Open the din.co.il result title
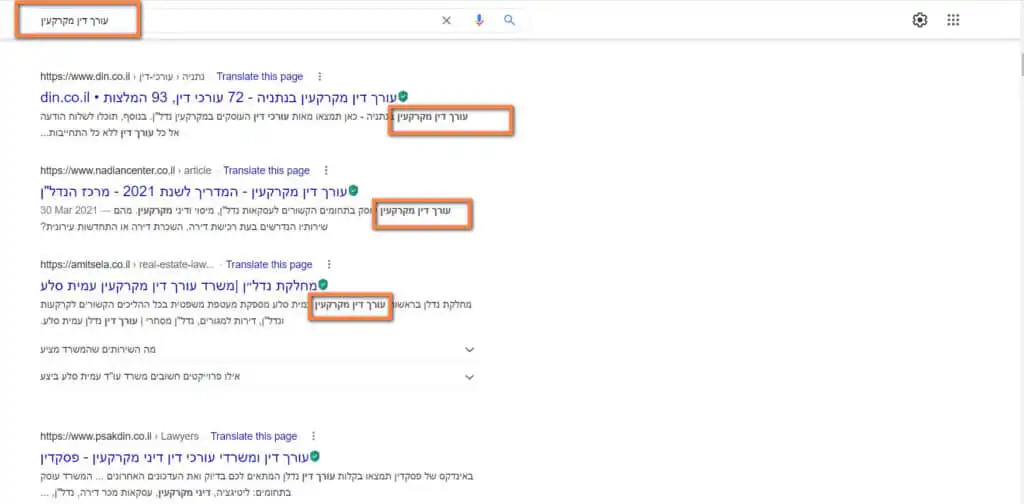 (x=218, y=97)
